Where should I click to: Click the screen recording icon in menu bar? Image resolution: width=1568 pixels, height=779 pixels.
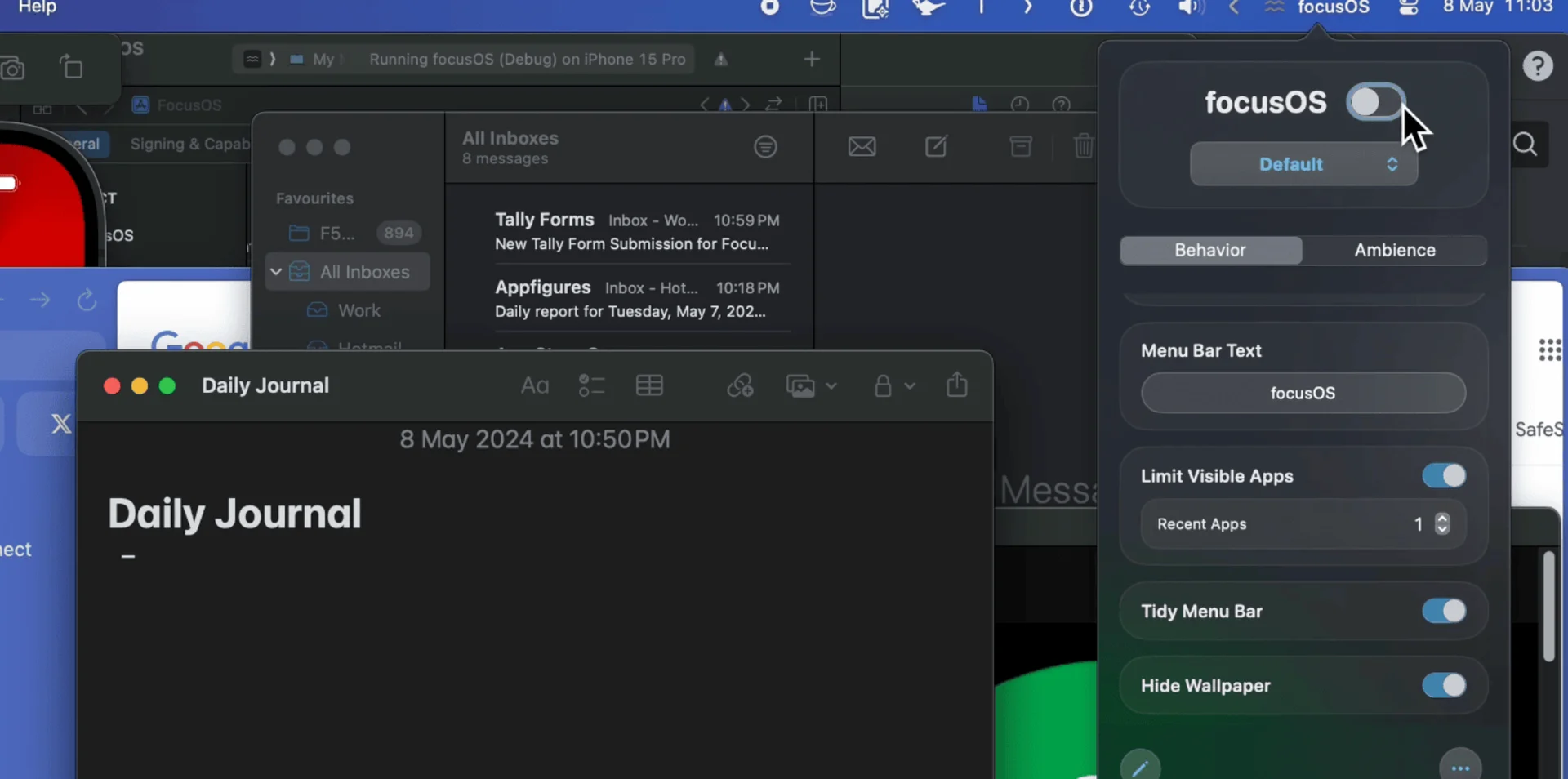[x=769, y=7]
